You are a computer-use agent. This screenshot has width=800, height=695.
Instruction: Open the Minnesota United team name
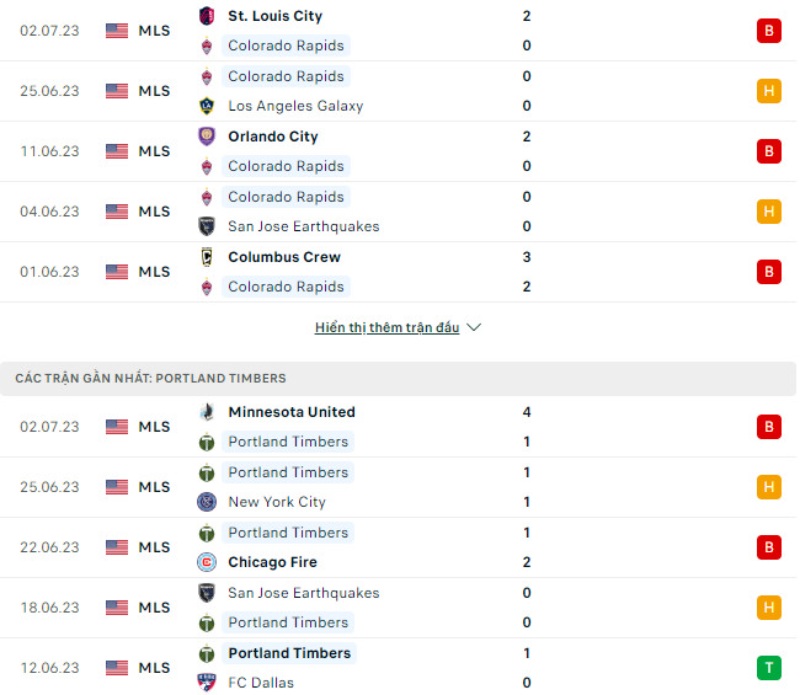click(291, 412)
